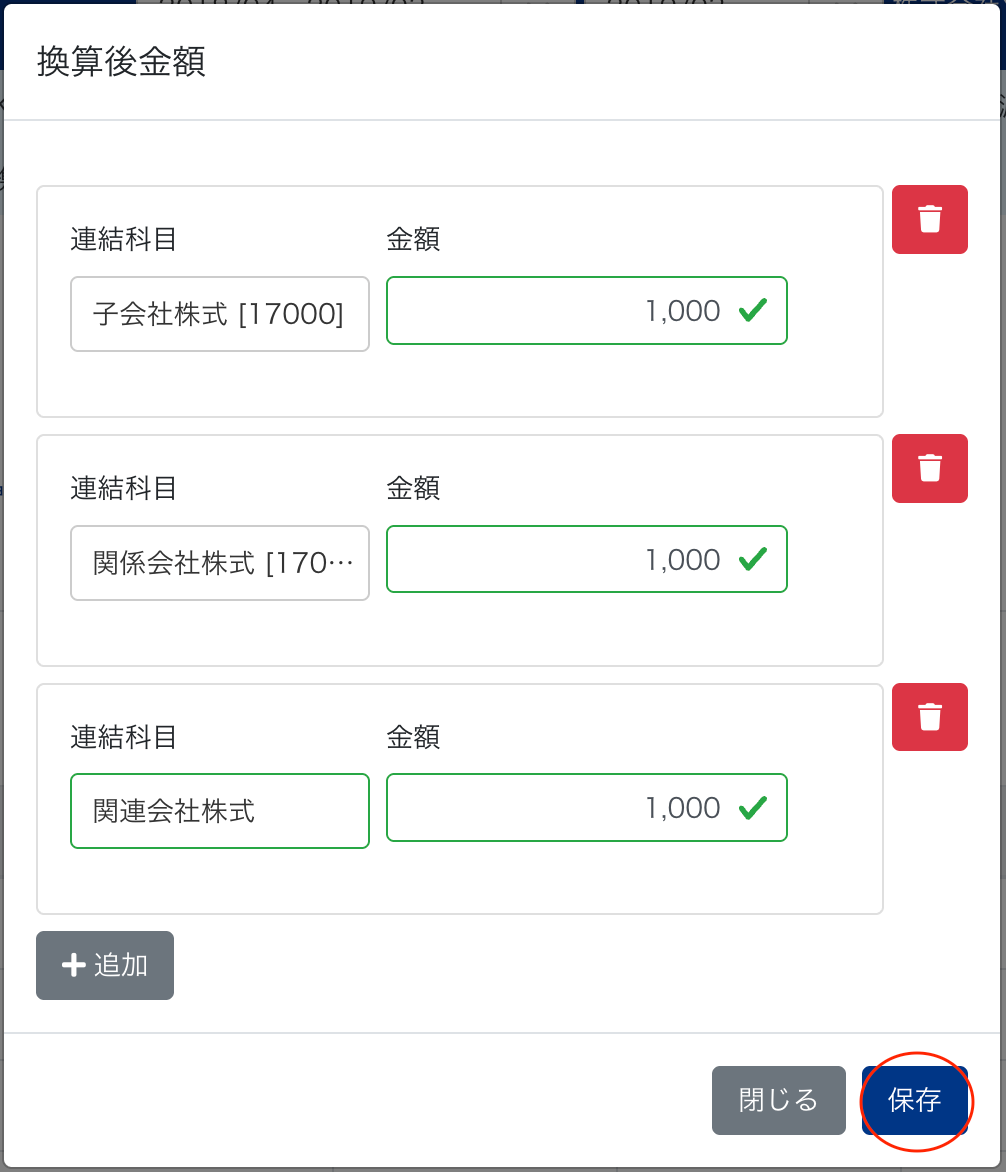
Task: Click 金額 label in the 関連会社株式 row
Action: (x=413, y=737)
